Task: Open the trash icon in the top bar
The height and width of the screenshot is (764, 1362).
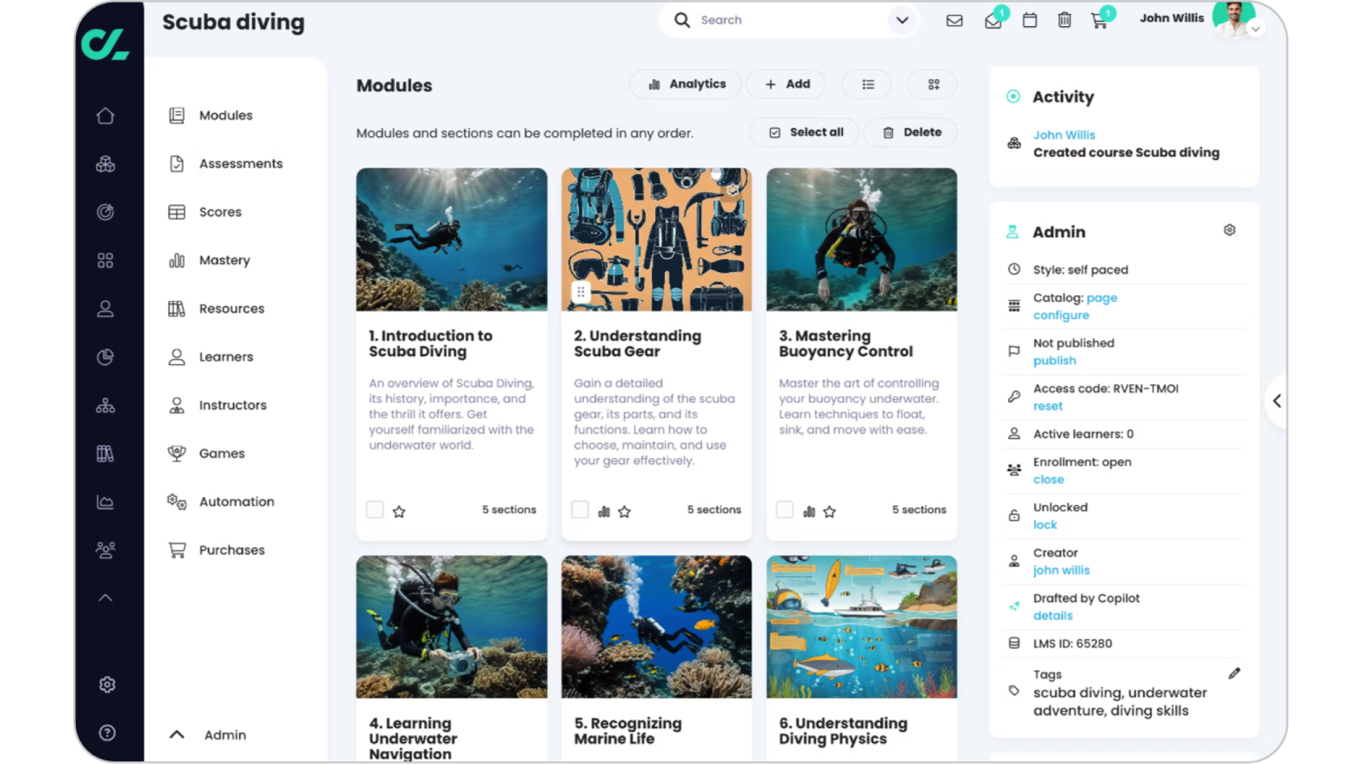Action: (x=1064, y=19)
